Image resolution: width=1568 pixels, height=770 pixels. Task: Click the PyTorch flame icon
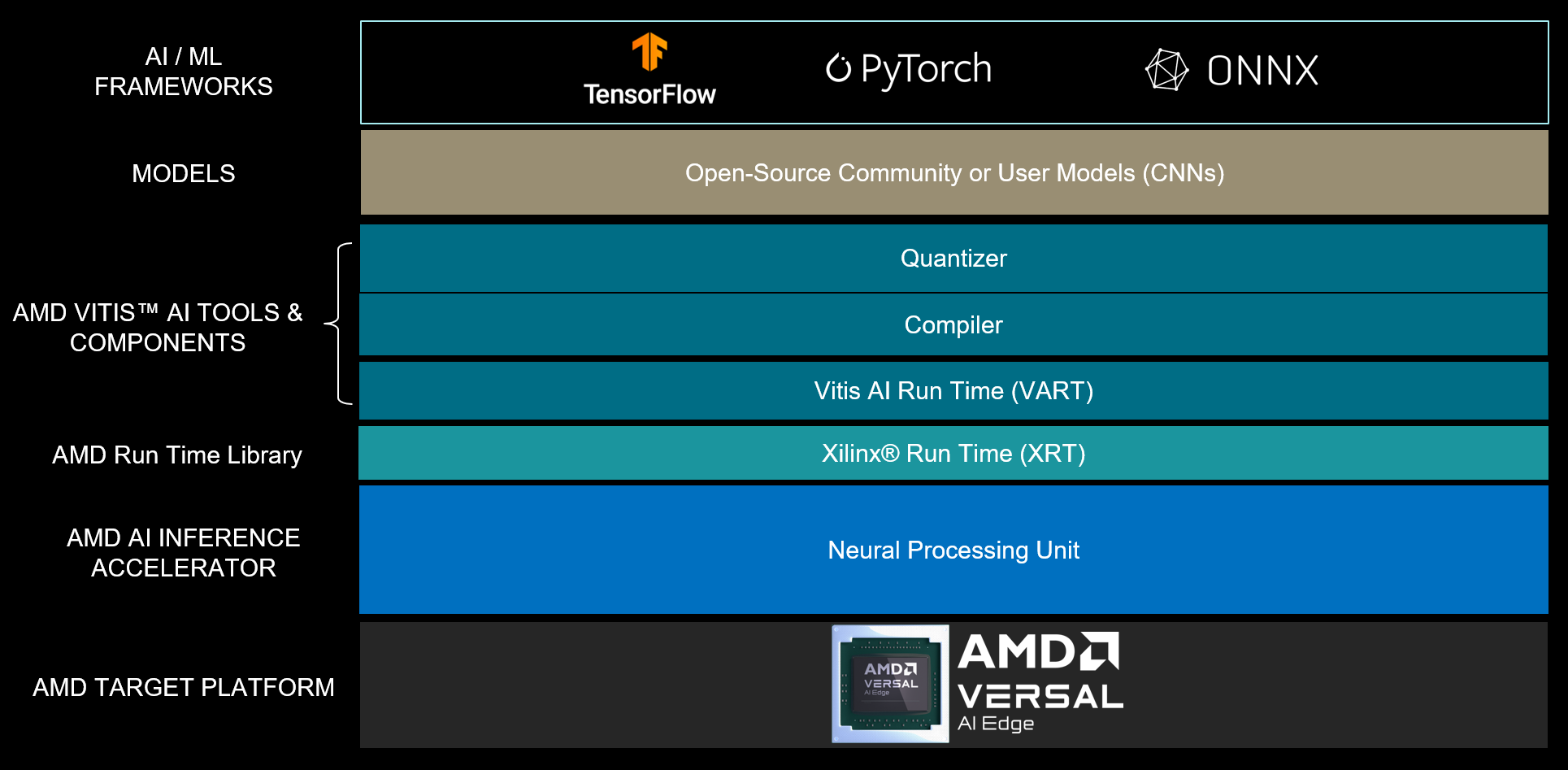pos(838,69)
